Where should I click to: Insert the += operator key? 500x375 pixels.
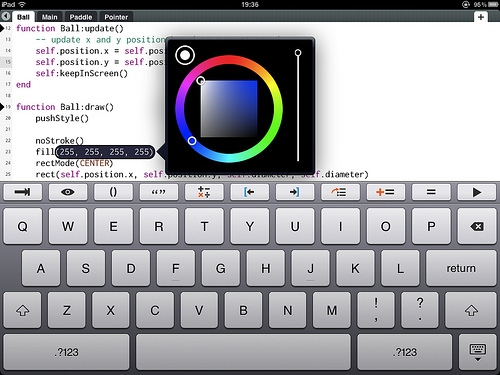(x=386, y=192)
